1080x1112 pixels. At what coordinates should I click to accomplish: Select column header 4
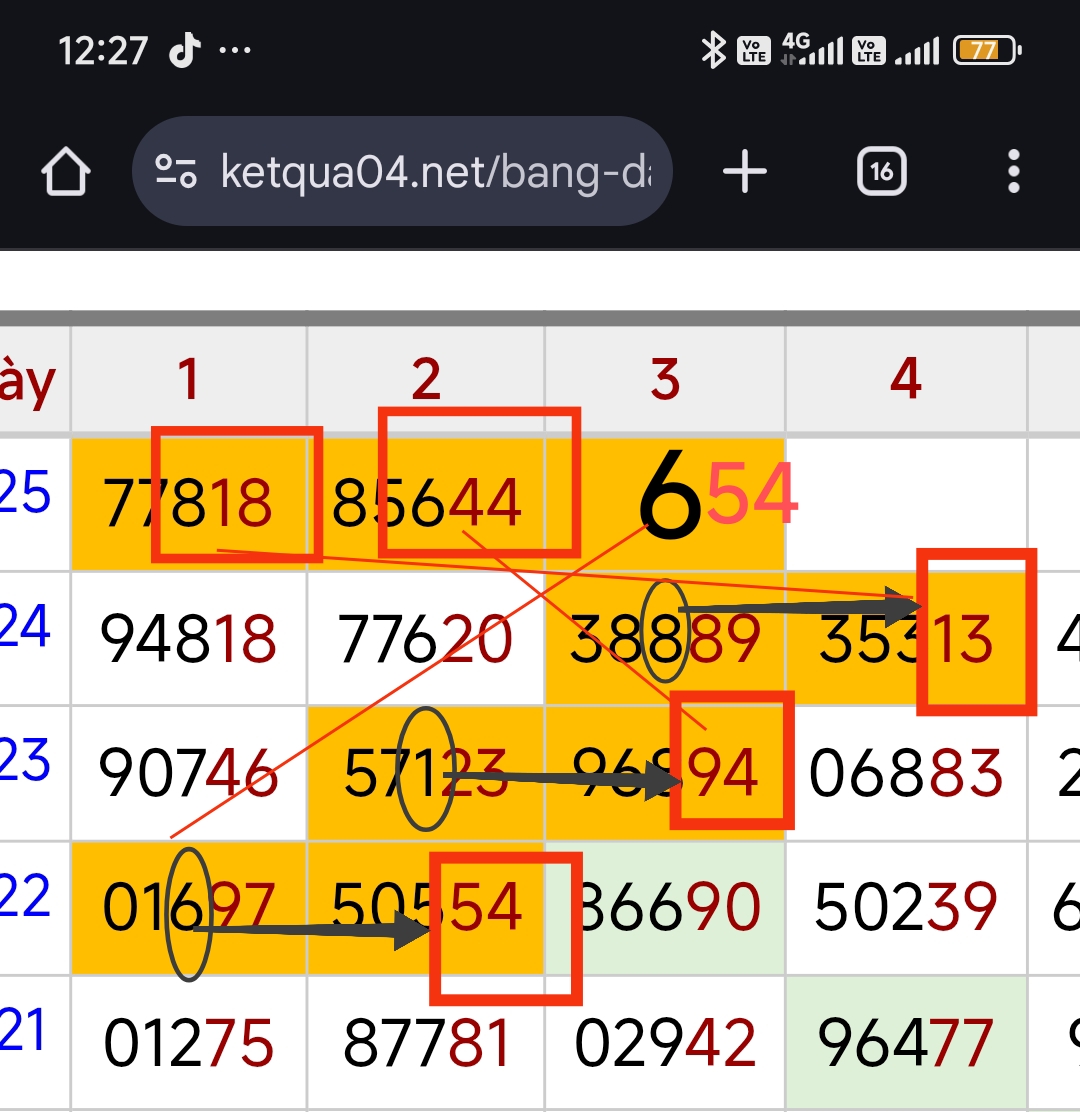point(906,379)
